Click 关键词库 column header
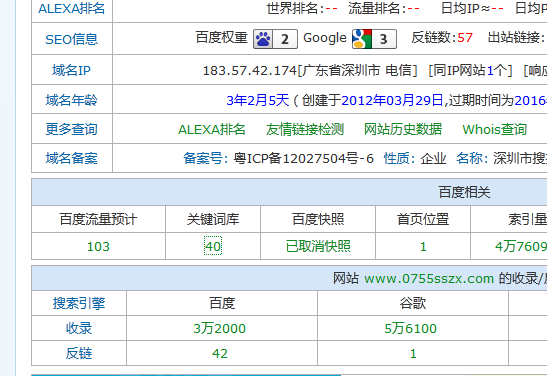The width and height of the screenshot is (547, 376). point(213,219)
